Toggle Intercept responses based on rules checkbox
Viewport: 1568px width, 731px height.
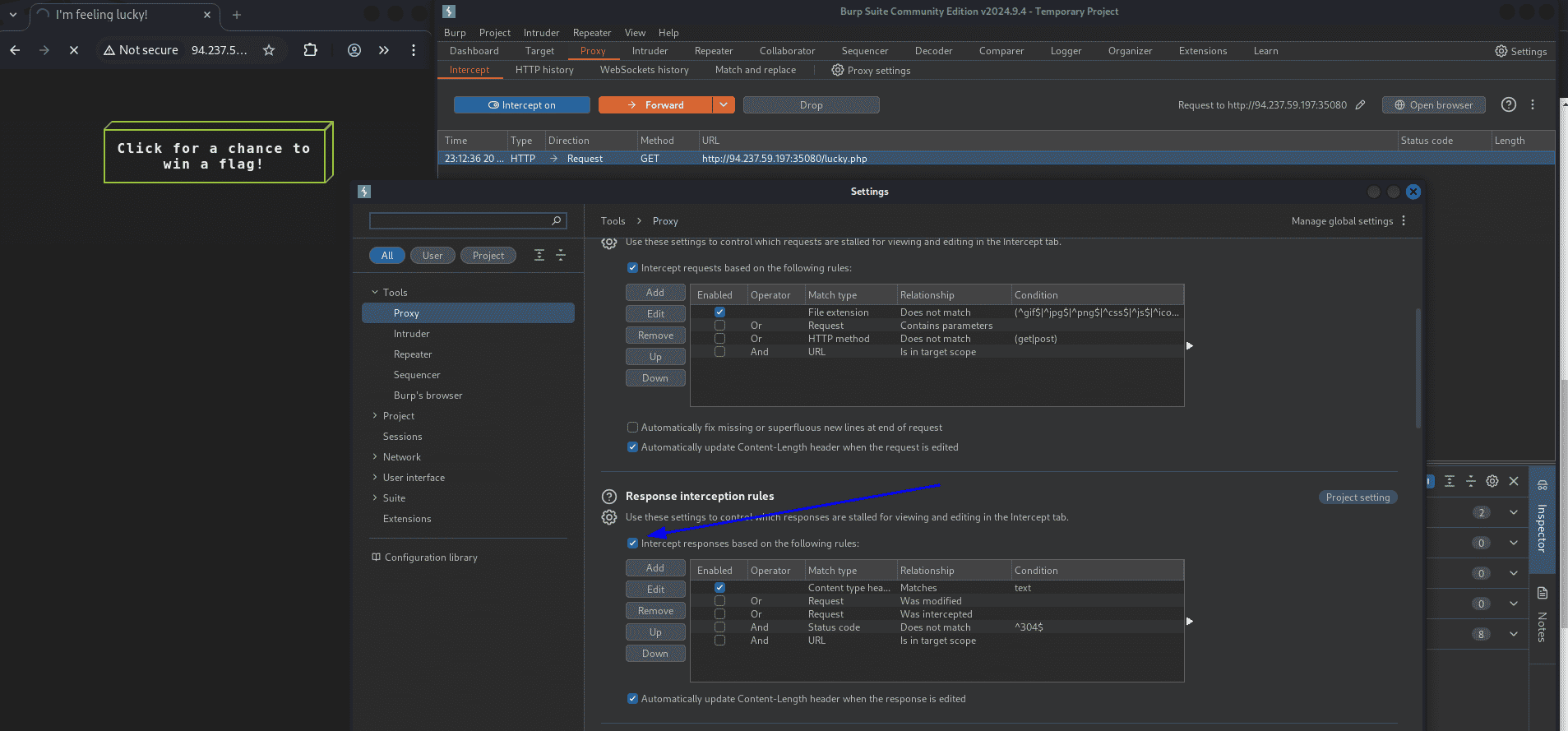[632, 543]
